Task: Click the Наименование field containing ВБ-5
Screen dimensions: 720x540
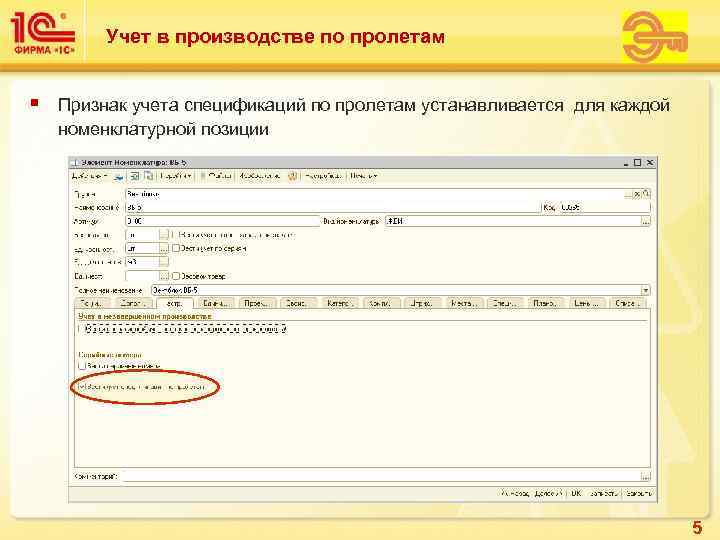Action: pos(332,208)
